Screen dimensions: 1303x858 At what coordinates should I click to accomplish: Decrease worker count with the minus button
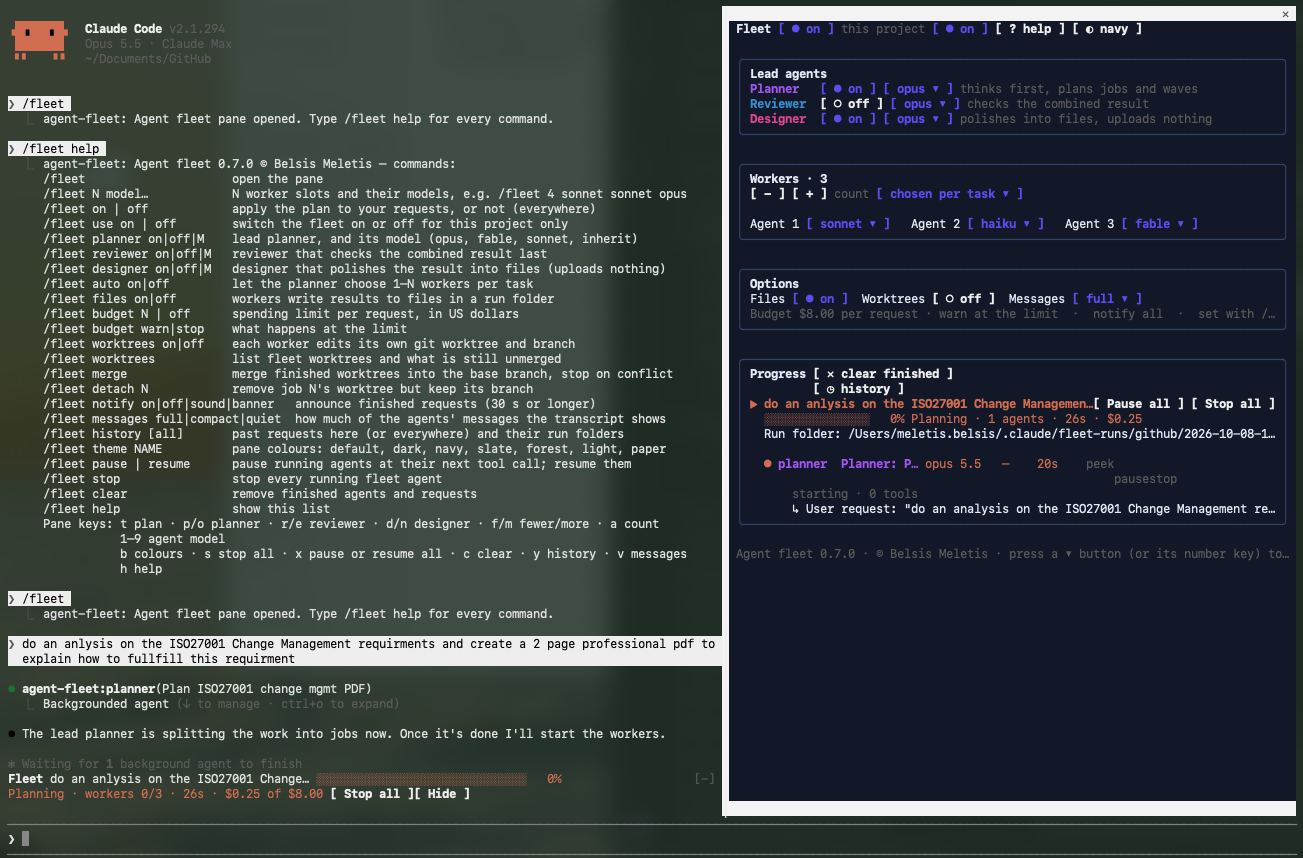767,194
